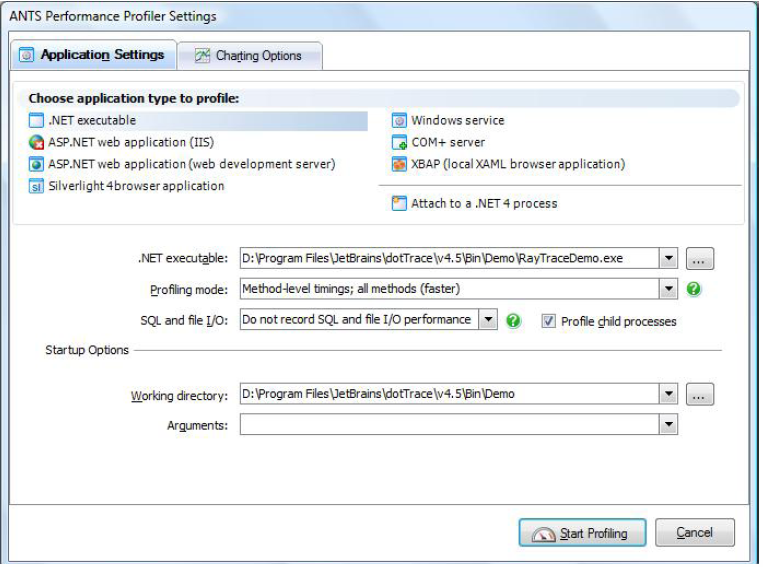Toggle the Profile child processes checkbox
763x567 pixels.
point(548,321)
